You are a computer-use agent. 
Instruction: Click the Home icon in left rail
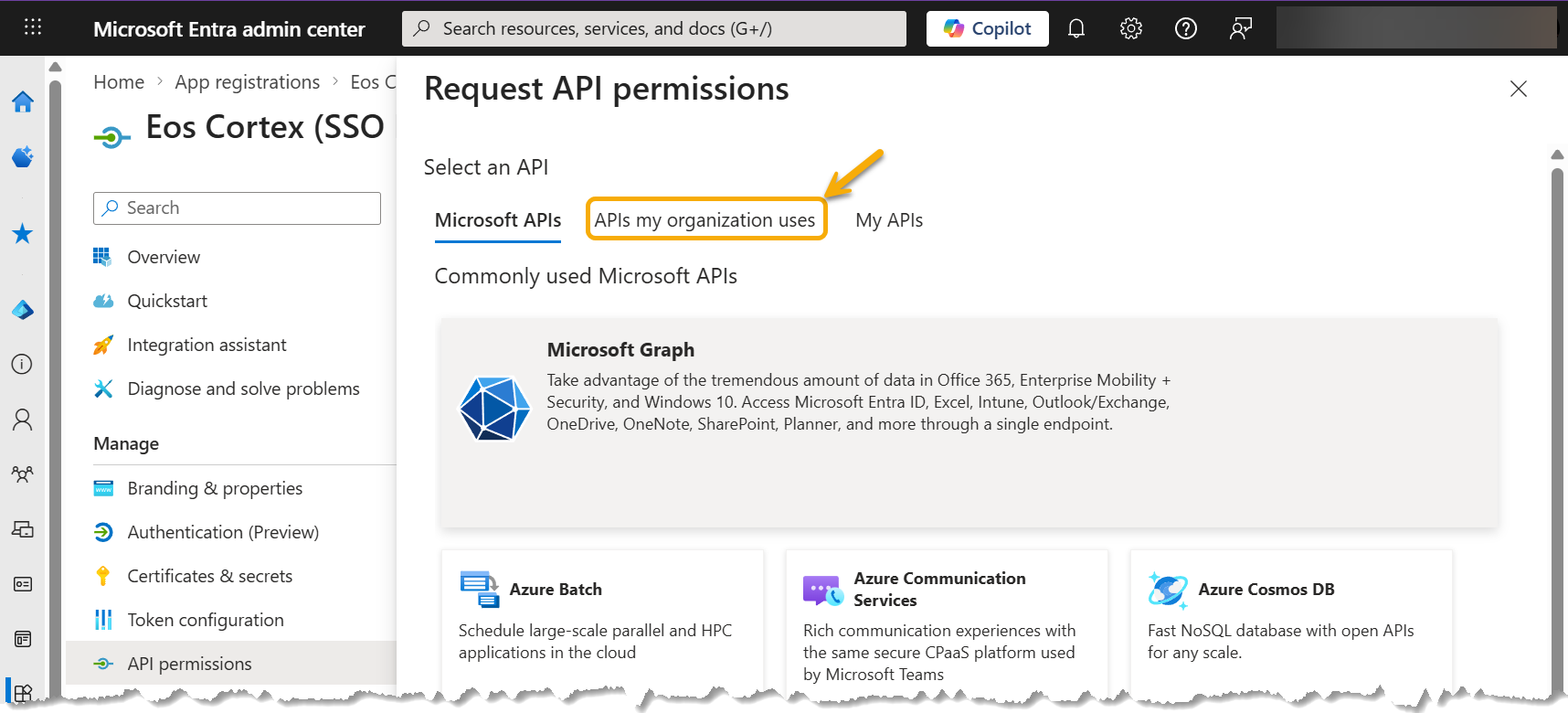click(x=23, y=101)
